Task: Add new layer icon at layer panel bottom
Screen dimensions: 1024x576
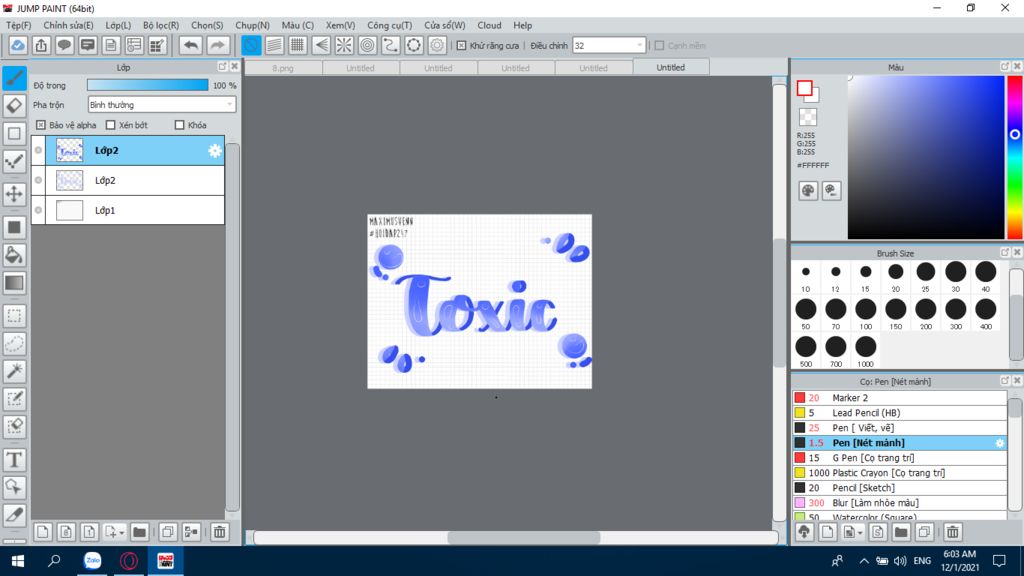Action: click(42, 532)
